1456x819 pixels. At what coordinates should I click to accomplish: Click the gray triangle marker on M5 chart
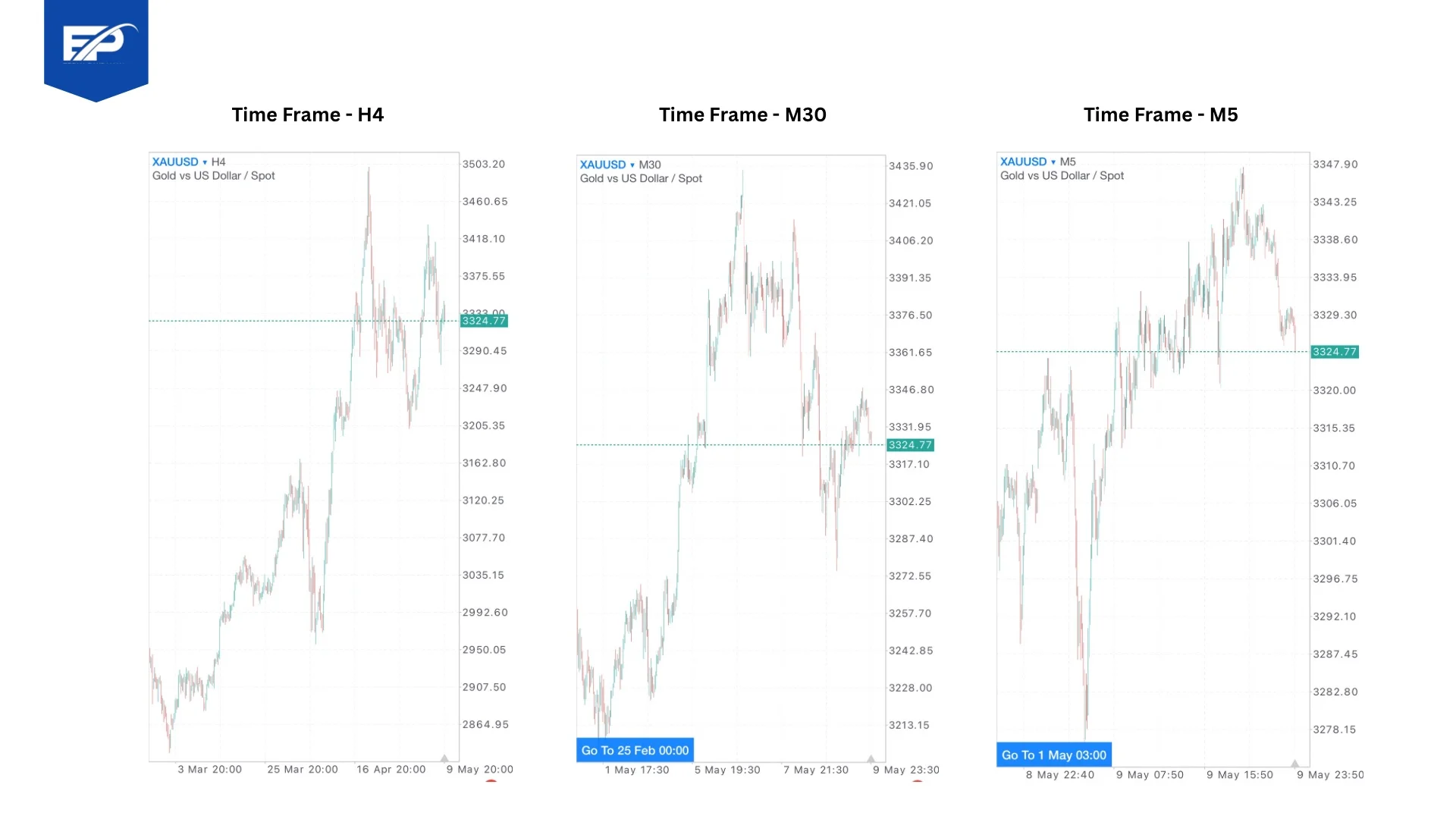(x=1295, y=763)
